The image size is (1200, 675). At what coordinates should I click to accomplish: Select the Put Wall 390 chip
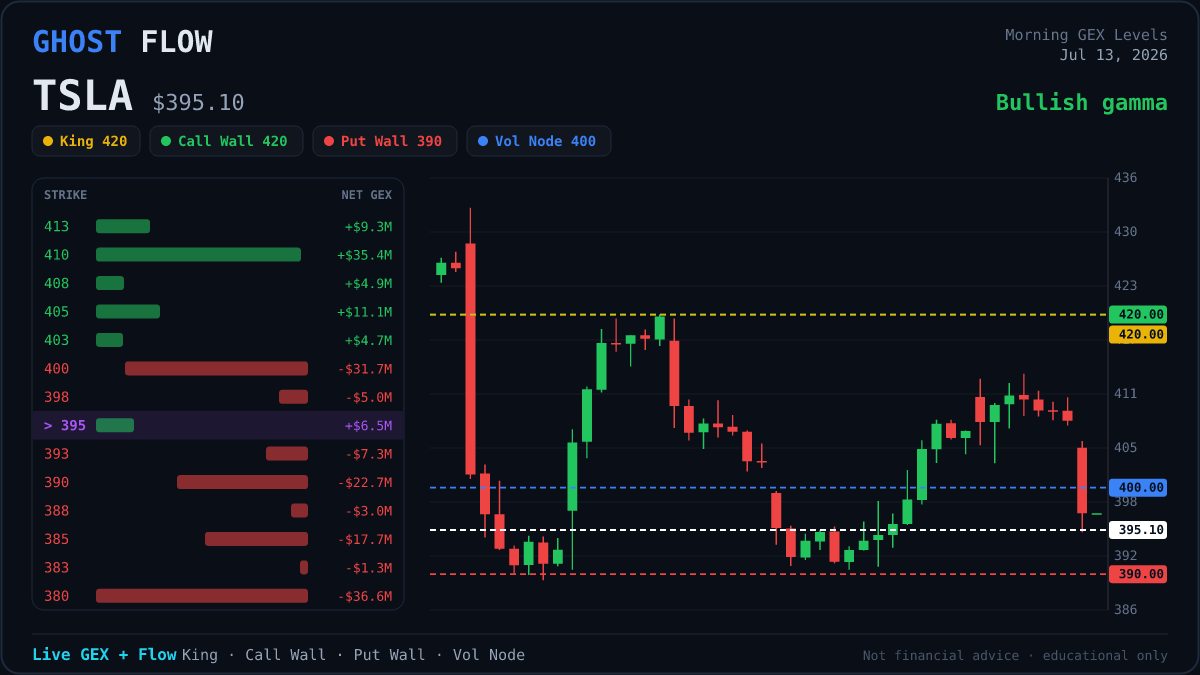(385, 141)
